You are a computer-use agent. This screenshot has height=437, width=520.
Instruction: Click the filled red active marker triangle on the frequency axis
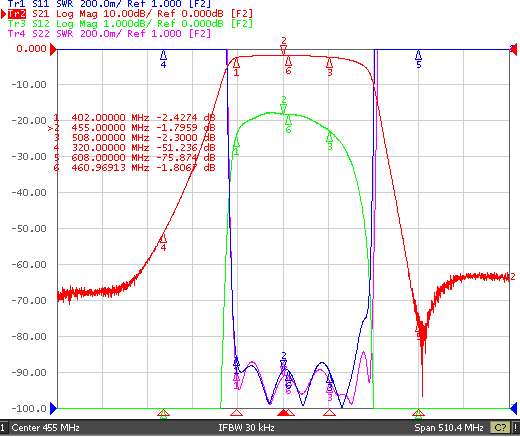[x=283, y=413]
